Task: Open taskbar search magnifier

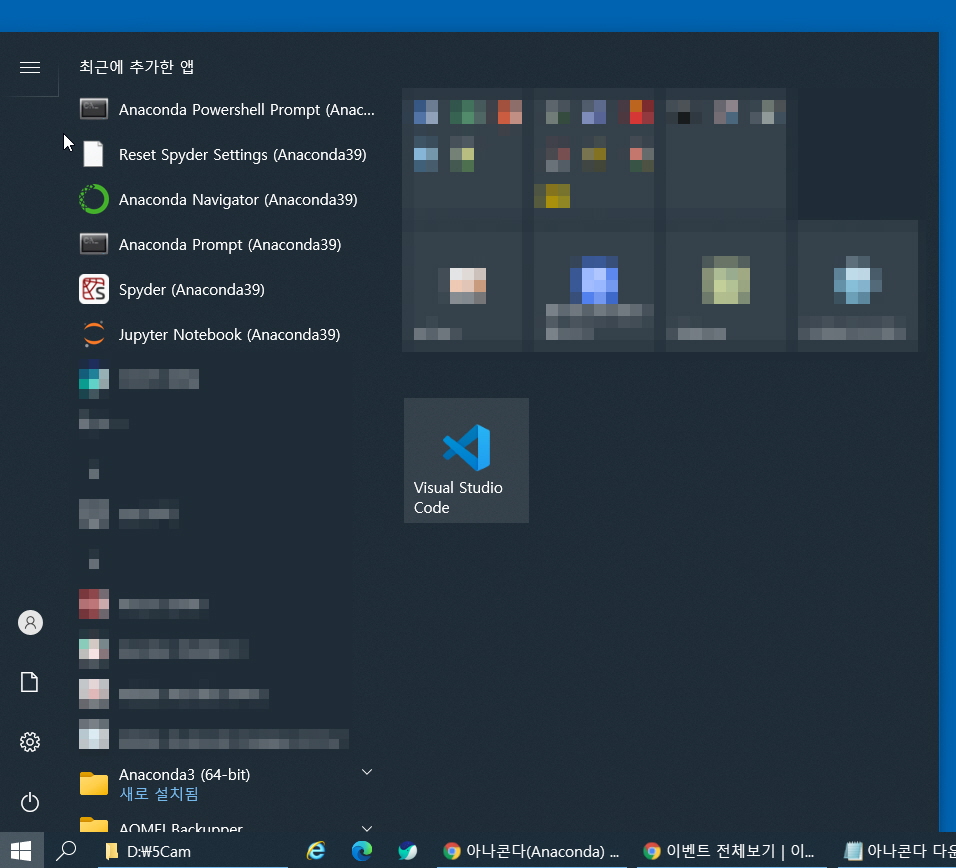Action: (x=66, y=851)
